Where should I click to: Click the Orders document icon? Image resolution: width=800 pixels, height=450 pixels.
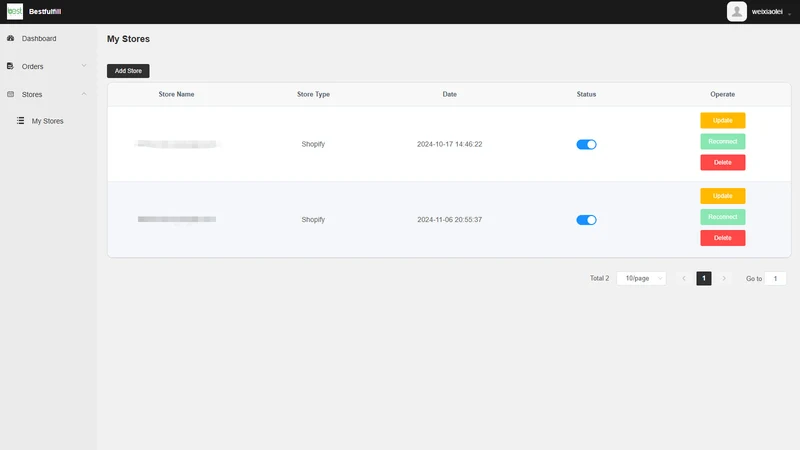pos(10,66)
